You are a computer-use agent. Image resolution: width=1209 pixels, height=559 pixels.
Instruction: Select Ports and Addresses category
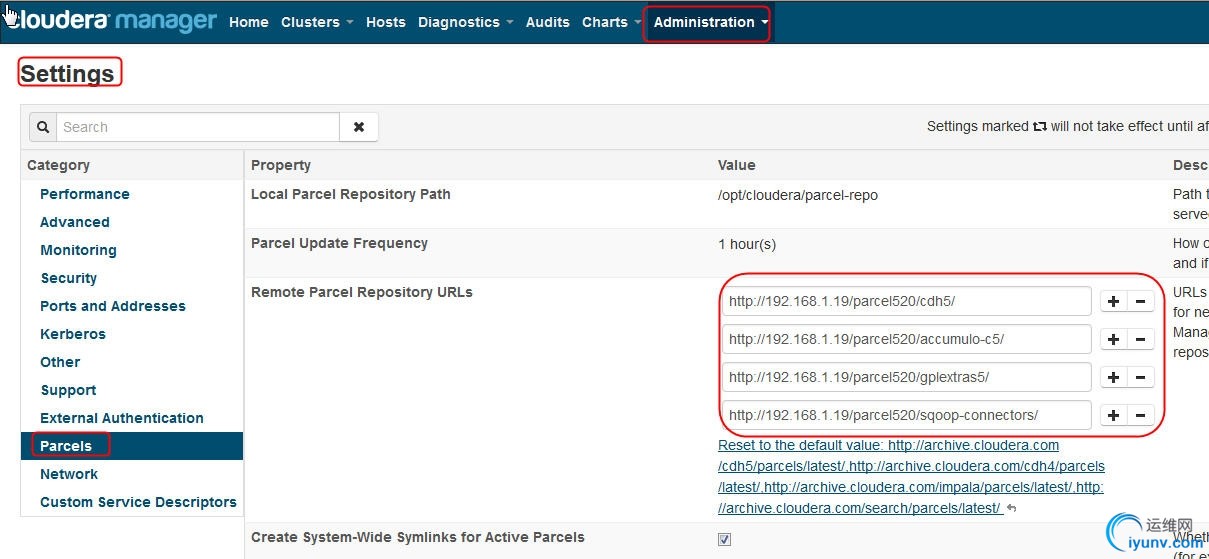coord(113,306)
